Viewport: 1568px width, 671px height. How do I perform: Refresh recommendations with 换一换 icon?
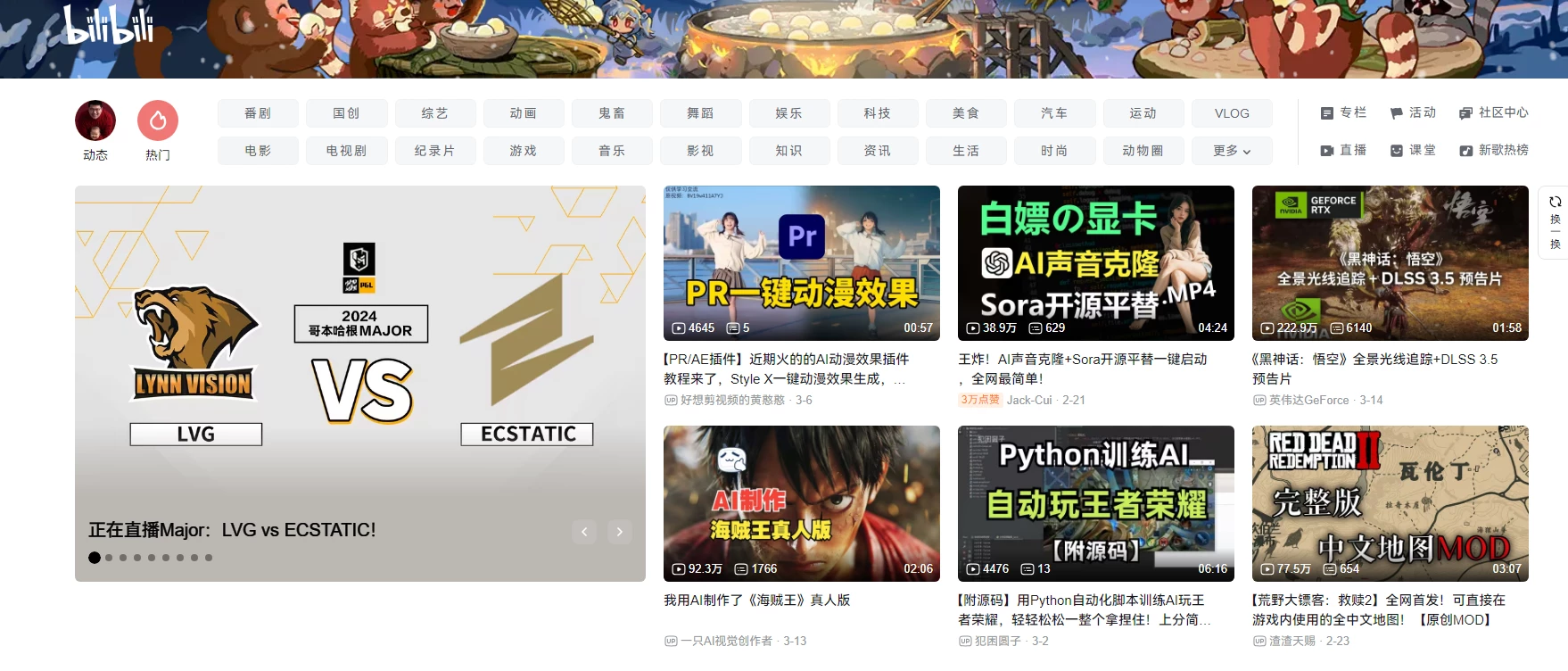coord(1555,222)
